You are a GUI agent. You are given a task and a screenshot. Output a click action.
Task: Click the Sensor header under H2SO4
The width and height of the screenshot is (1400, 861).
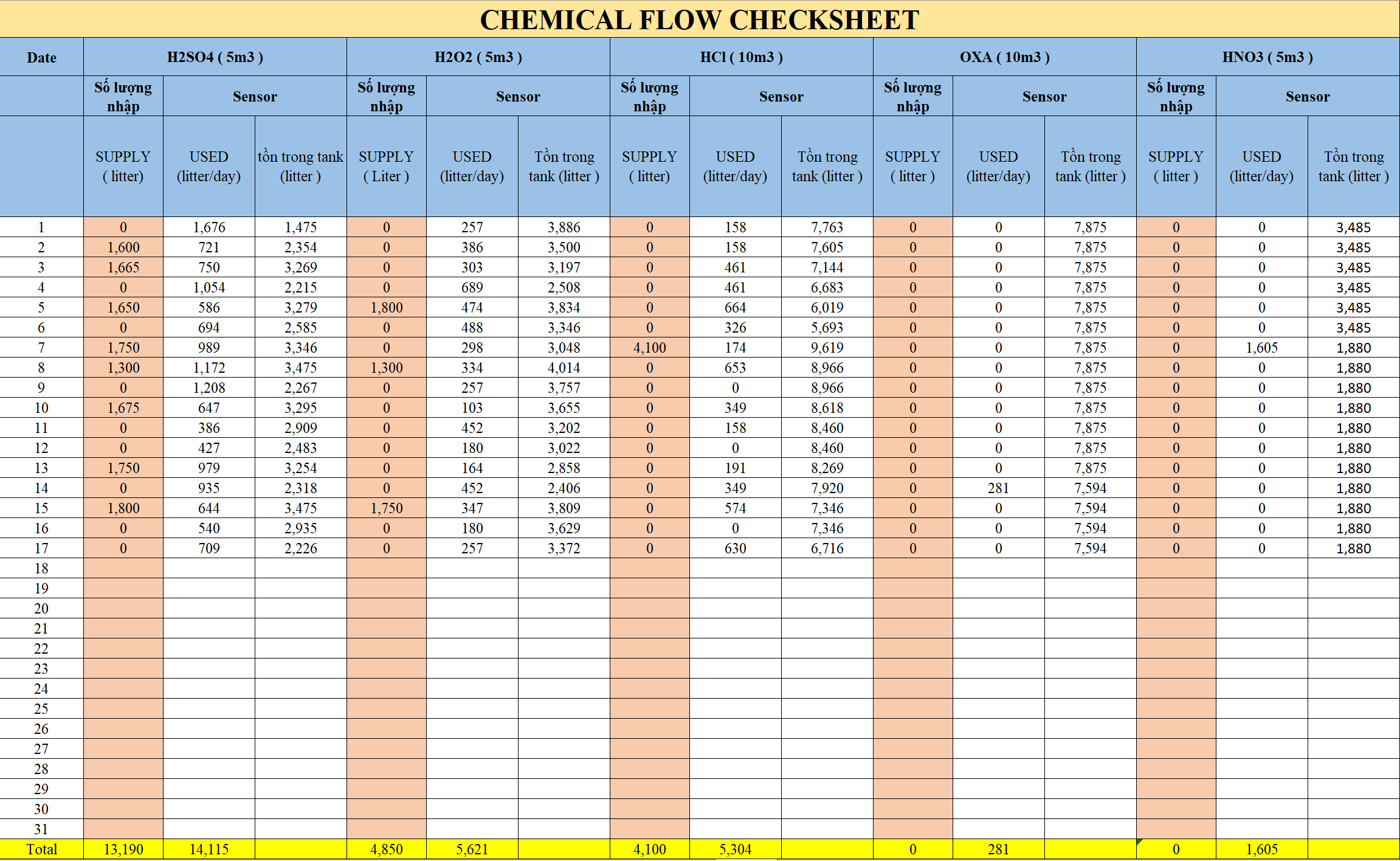tap(255, 96)
